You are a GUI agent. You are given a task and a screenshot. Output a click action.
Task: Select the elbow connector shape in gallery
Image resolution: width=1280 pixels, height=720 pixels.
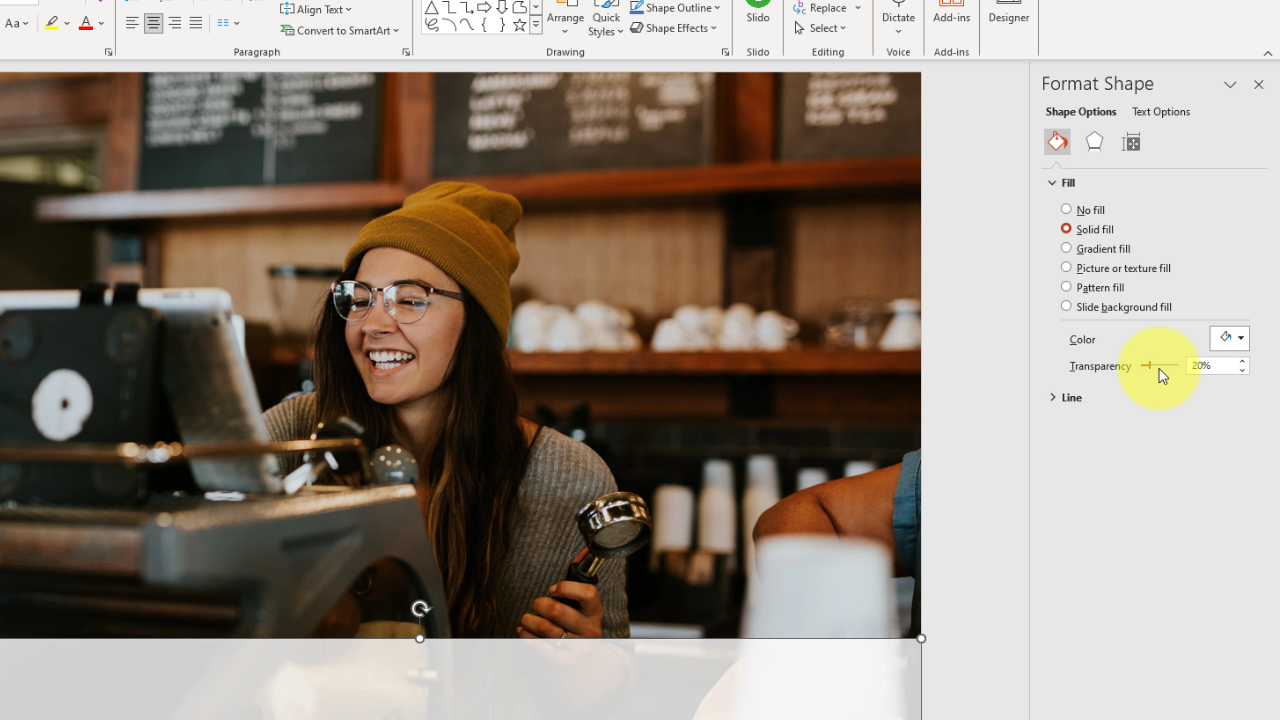(x=449, y=7)
